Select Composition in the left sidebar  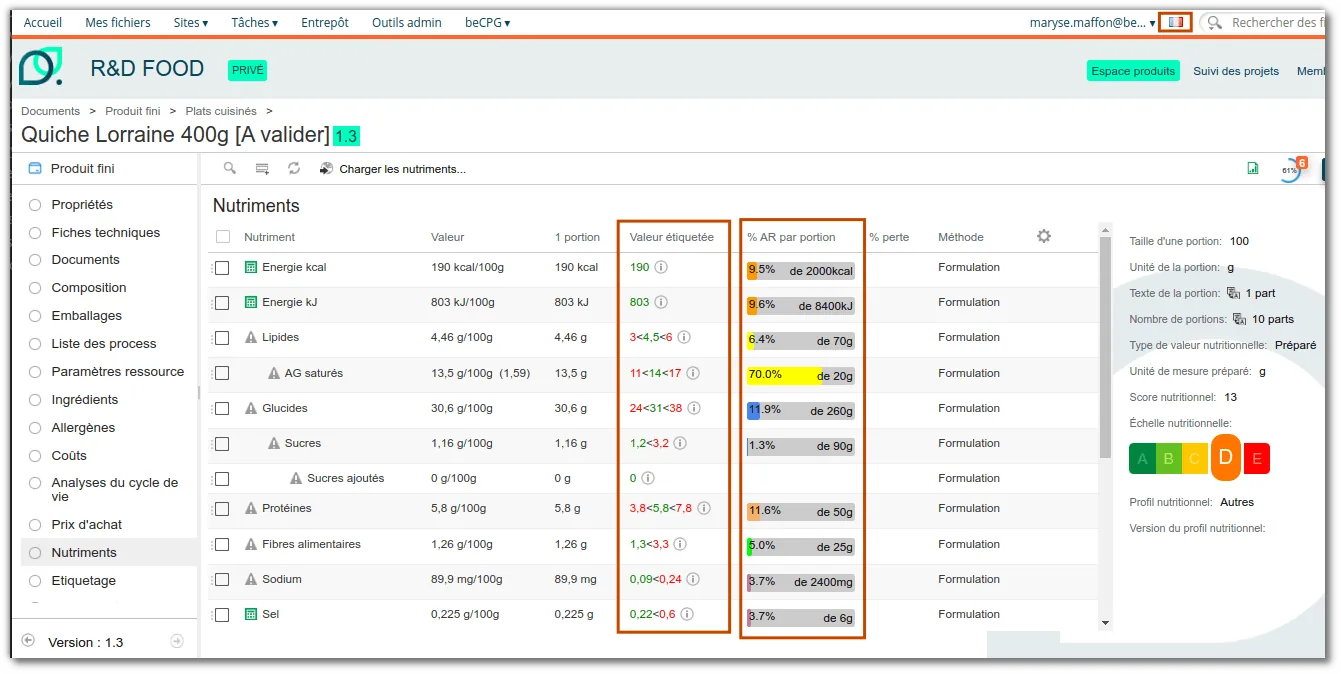pyautogui.click(x=89, y=288)
